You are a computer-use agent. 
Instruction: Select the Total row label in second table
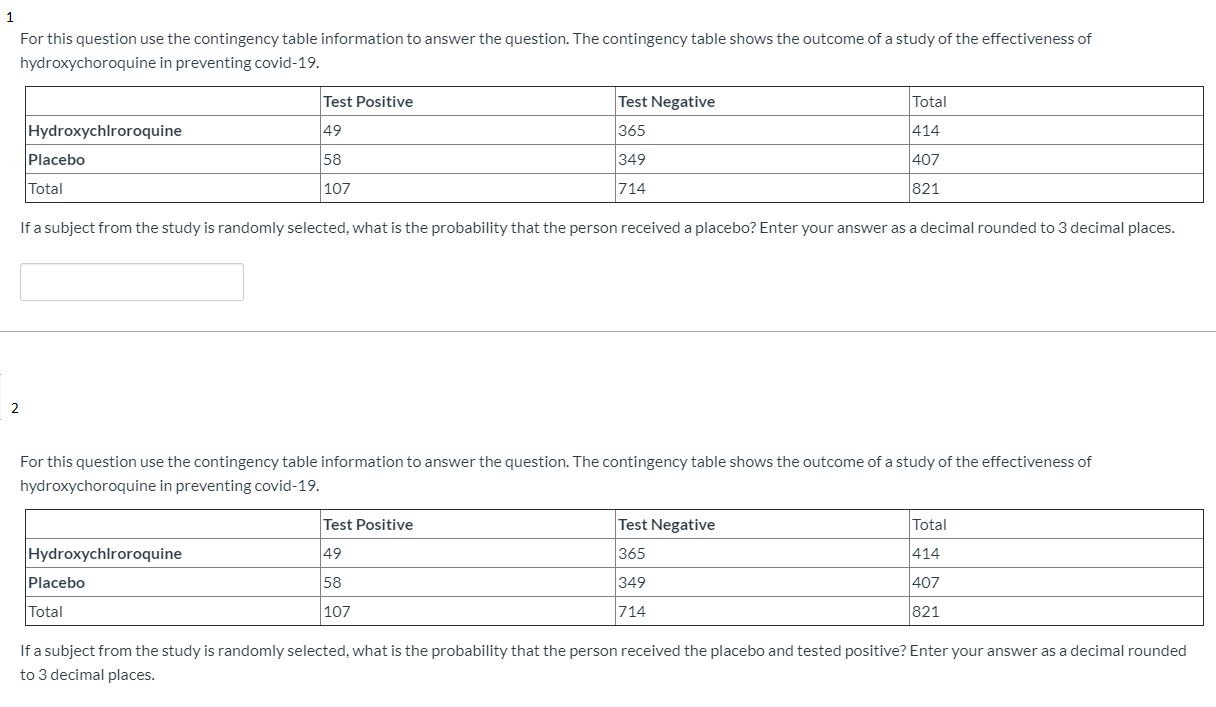tap(47, 611)
